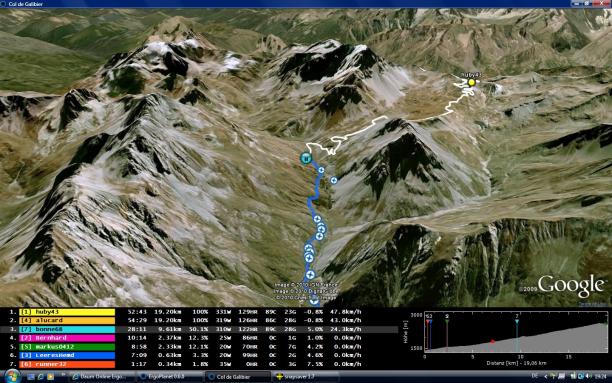
Task: Click green rider 5 marker on elevation profile
Action: (x=447, y=321)
